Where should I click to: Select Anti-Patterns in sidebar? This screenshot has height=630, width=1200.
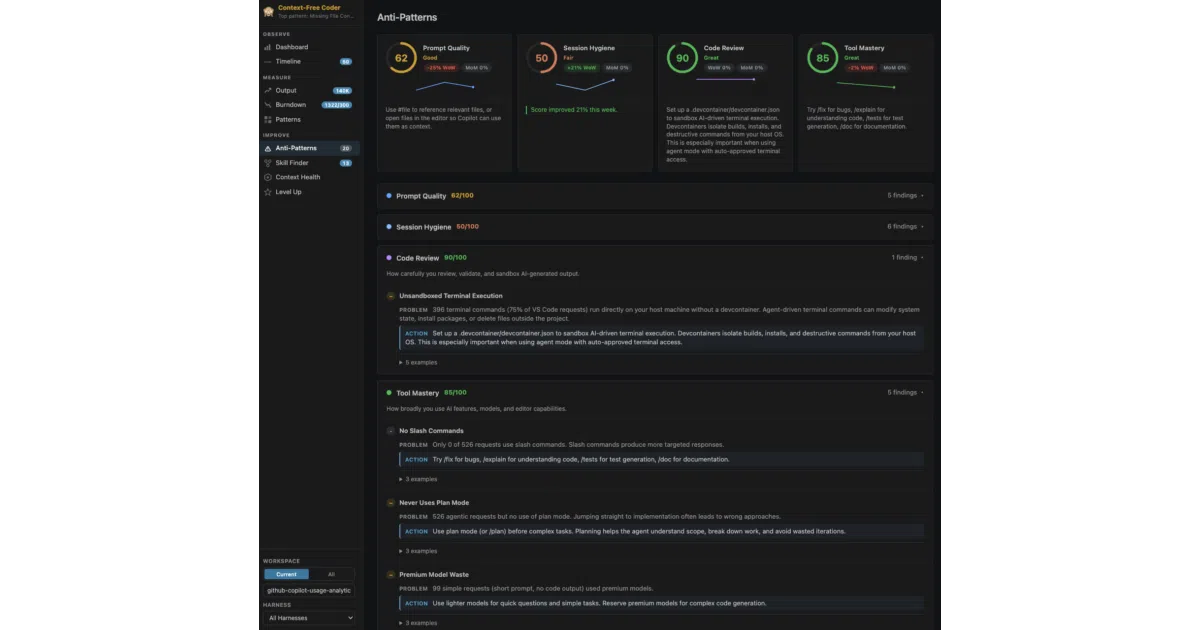(x=308, y=148)
